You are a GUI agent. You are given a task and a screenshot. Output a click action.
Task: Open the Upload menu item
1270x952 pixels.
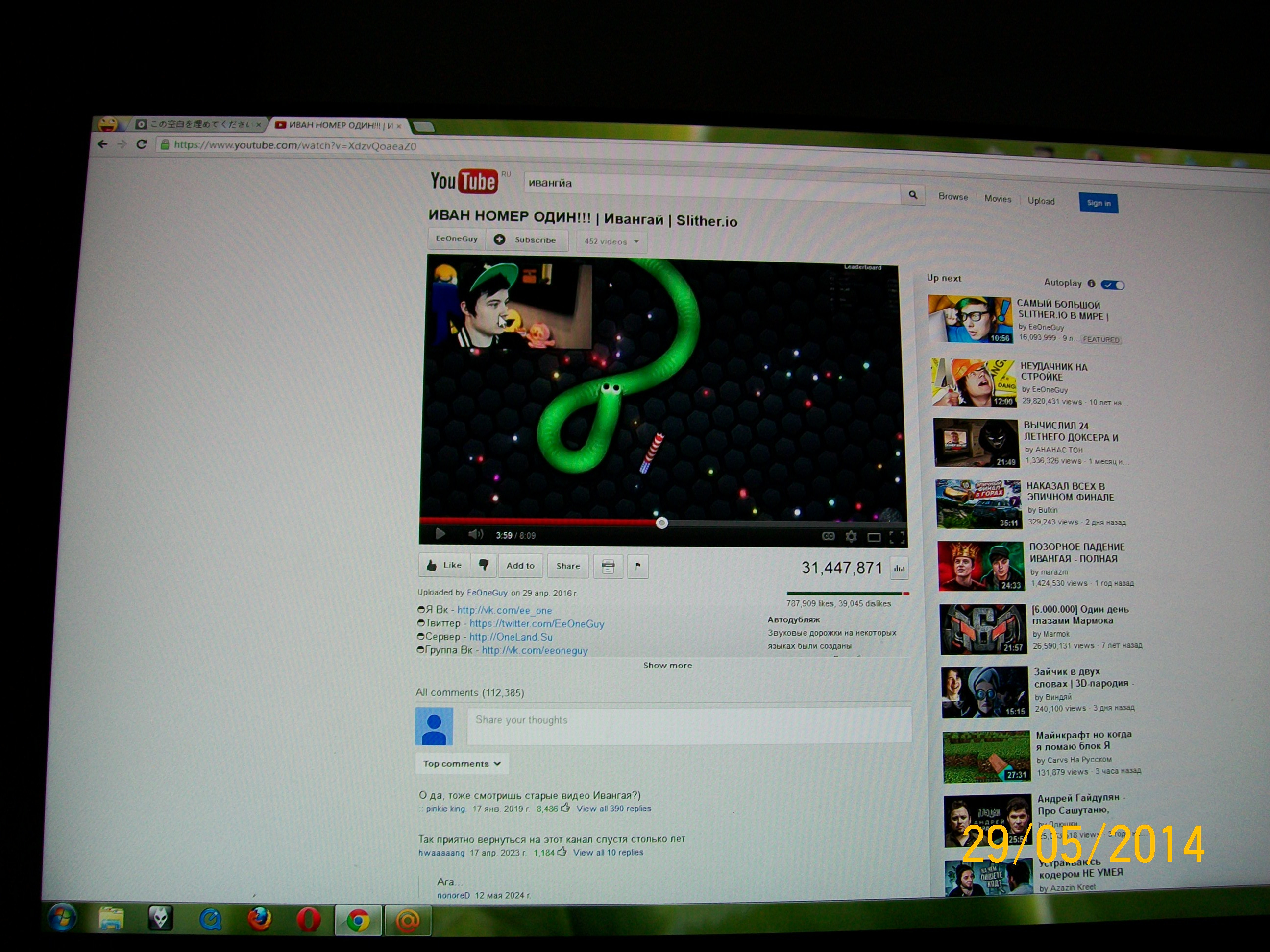[x=1041, y=201]
